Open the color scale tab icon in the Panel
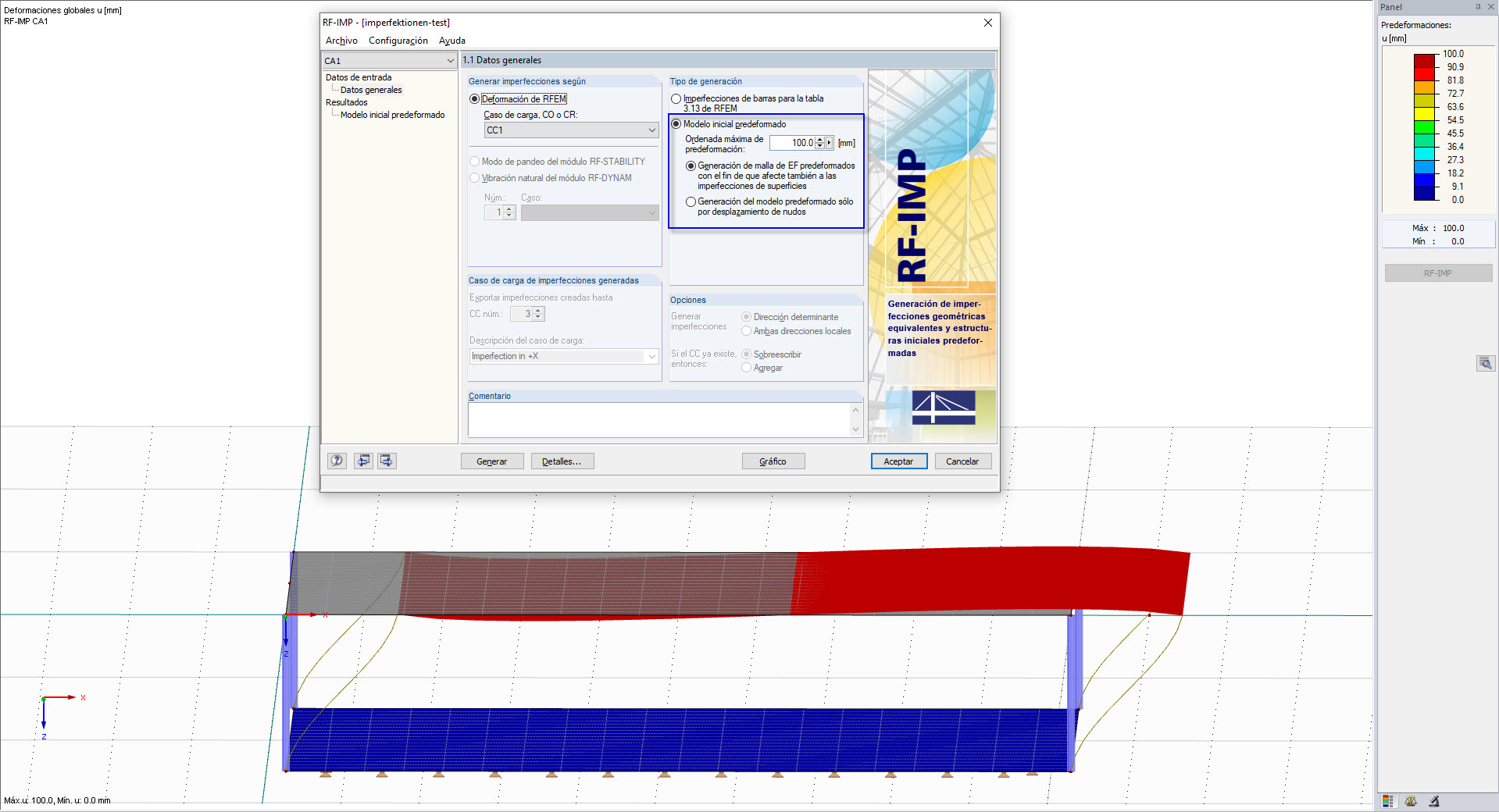The width and height of the screenshot is (1499, 812). 1388,801
